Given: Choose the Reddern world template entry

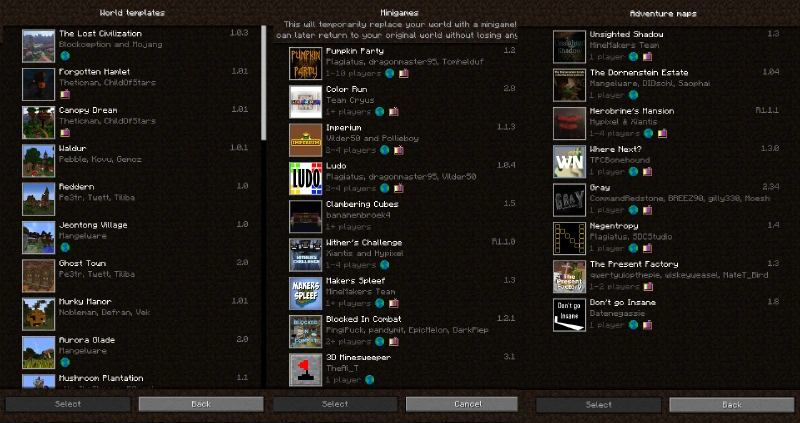Looking at the screenshot, I should click(135, 199).
